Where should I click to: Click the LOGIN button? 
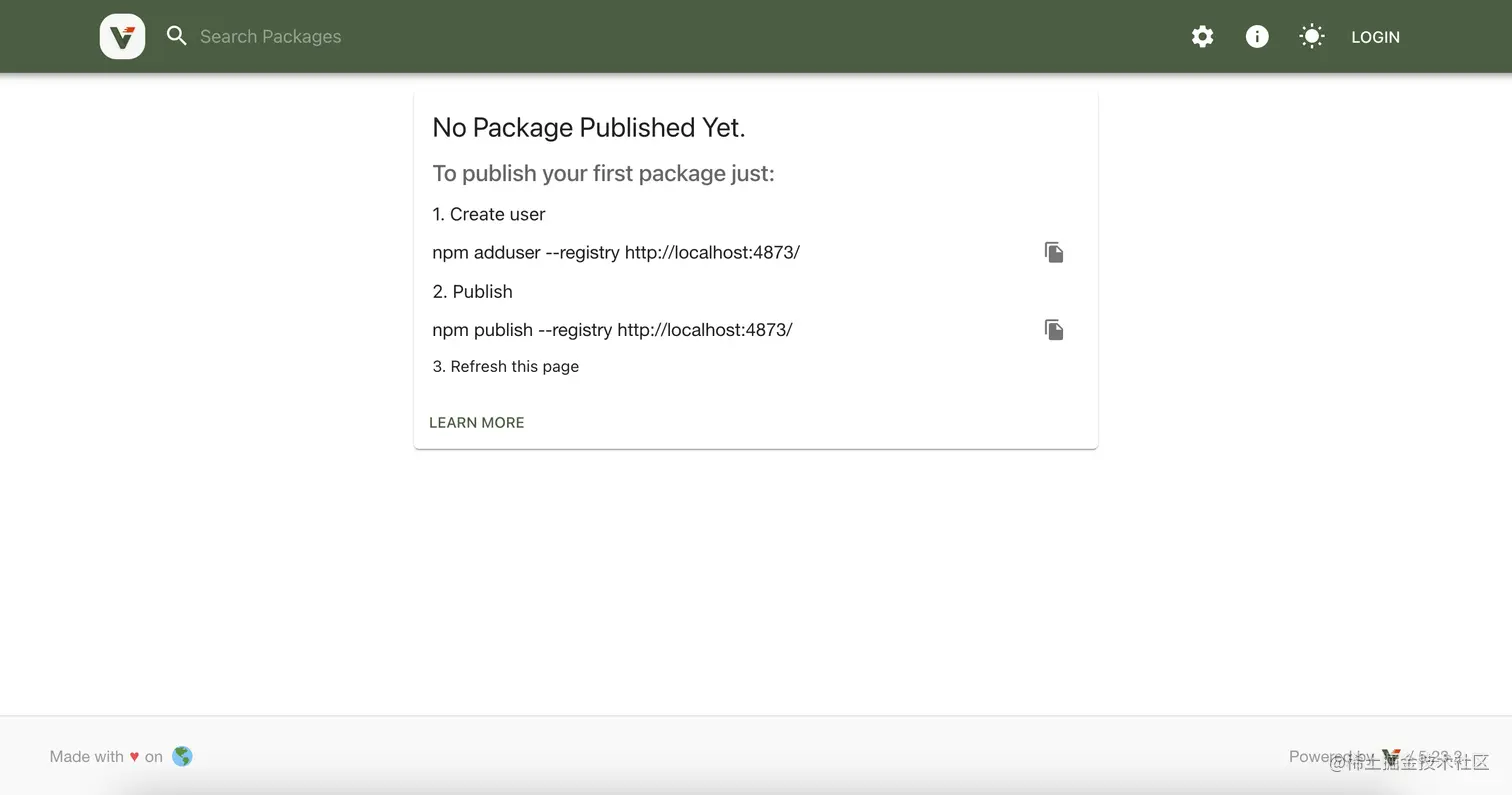1375,37
